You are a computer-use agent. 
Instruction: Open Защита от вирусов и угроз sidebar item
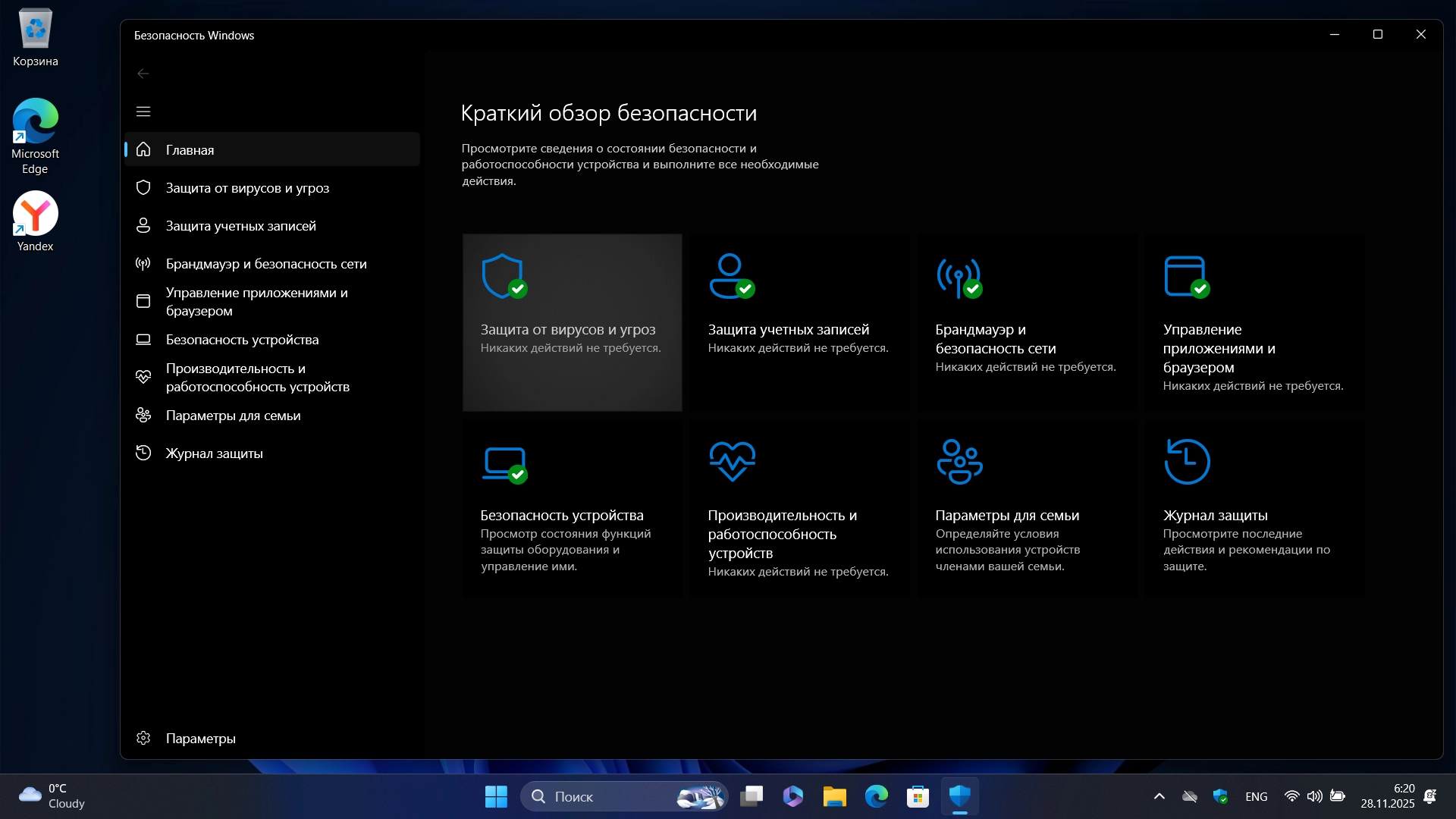pyautogui.click(x=247, y=188)
